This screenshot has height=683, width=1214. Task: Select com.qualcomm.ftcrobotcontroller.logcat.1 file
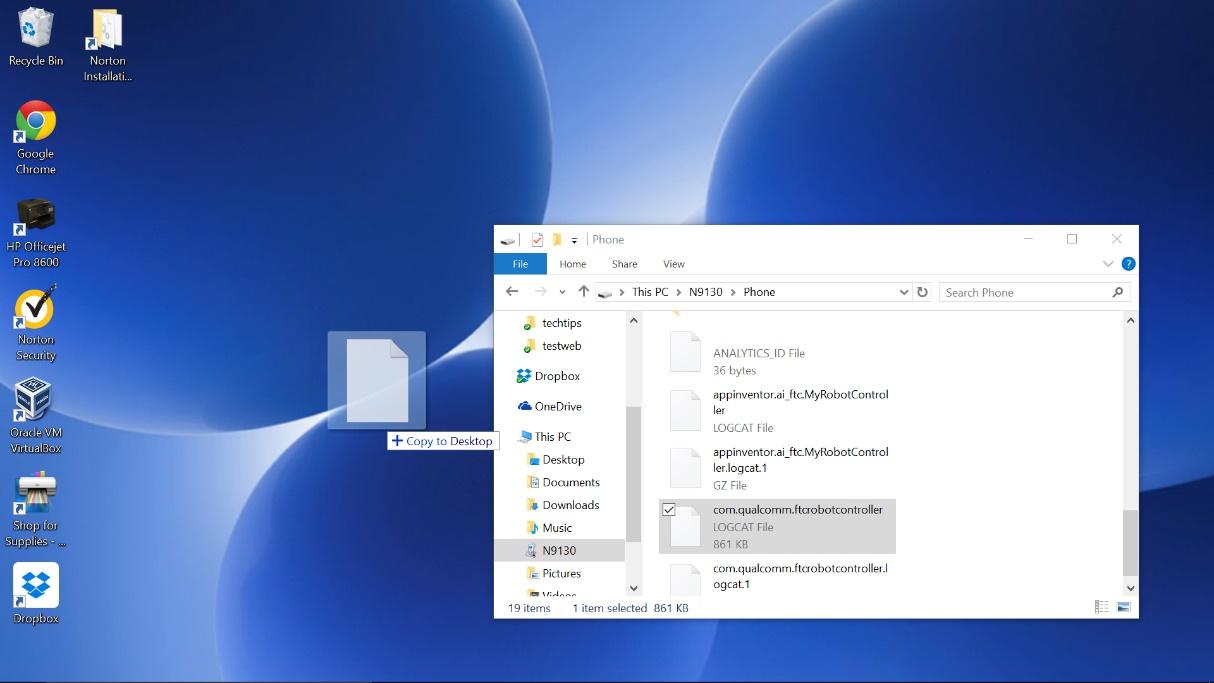[x=777, y=577]
